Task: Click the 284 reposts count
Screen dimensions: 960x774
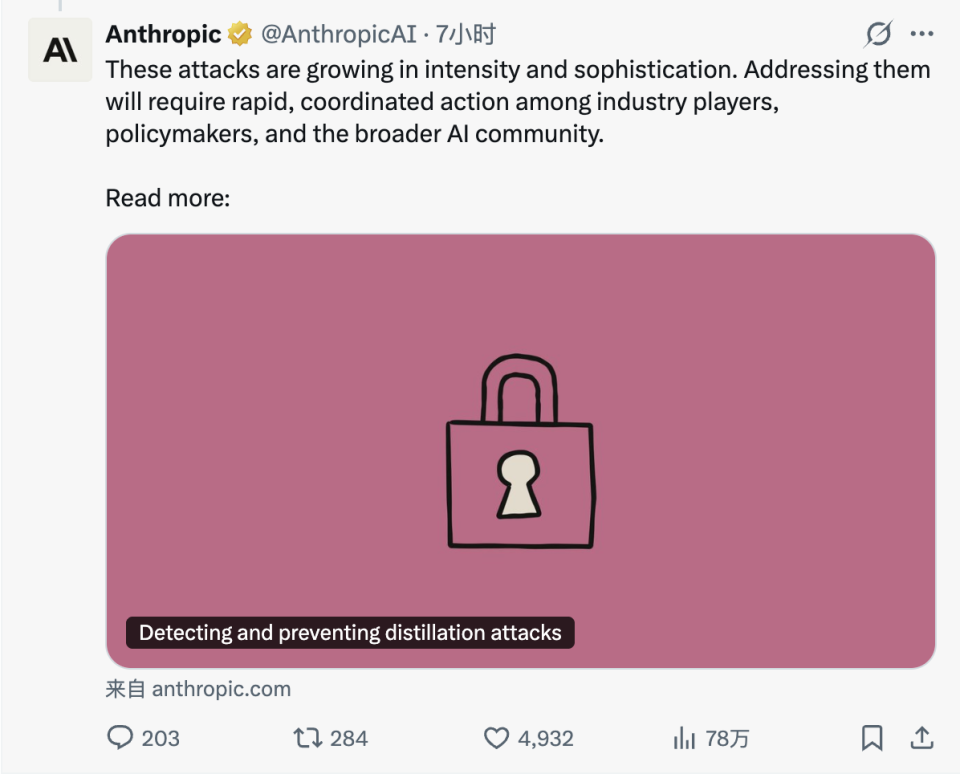Action: [x=349, y=738]
